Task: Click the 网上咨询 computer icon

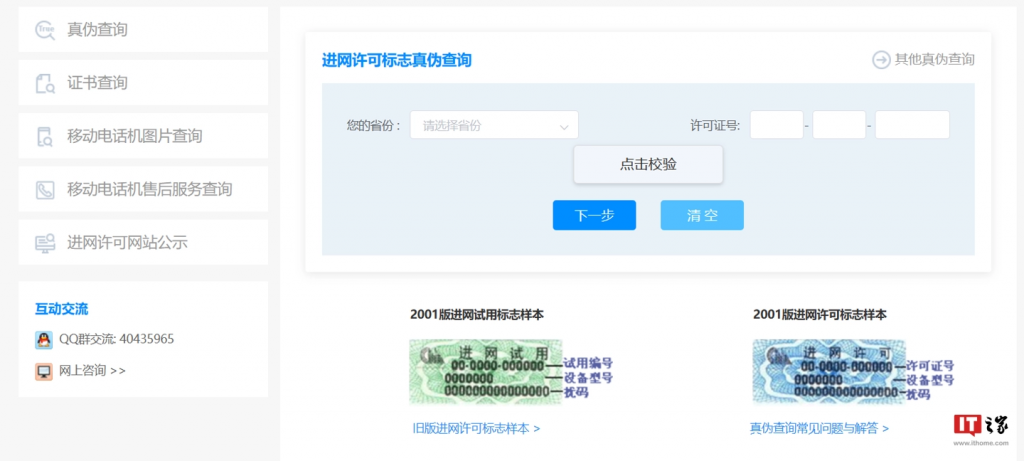Action: click(44, 371)
